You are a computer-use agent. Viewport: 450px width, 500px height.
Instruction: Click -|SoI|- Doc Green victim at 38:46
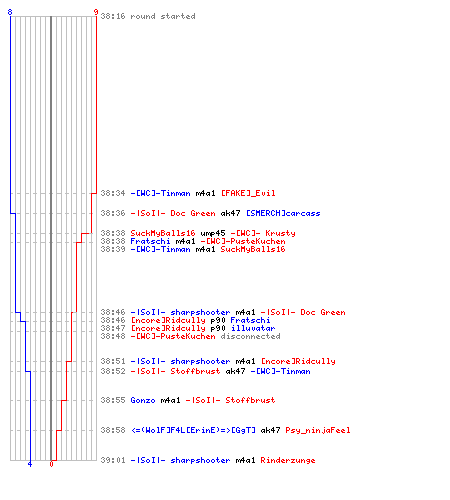point(303,313)
